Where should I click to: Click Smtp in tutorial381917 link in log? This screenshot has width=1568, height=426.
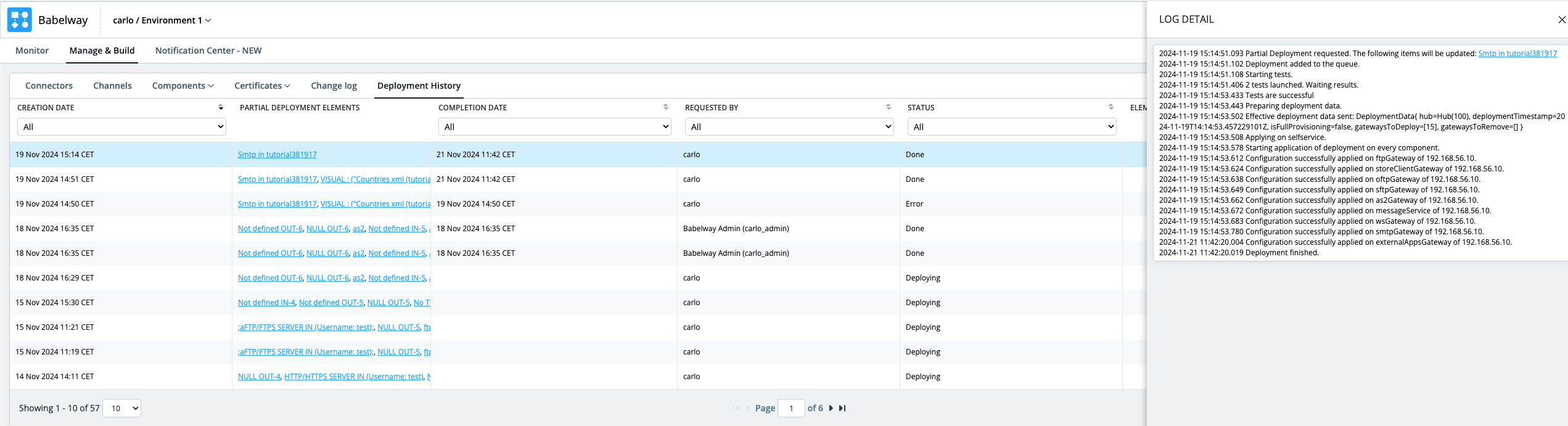[x=1517, y=54]
